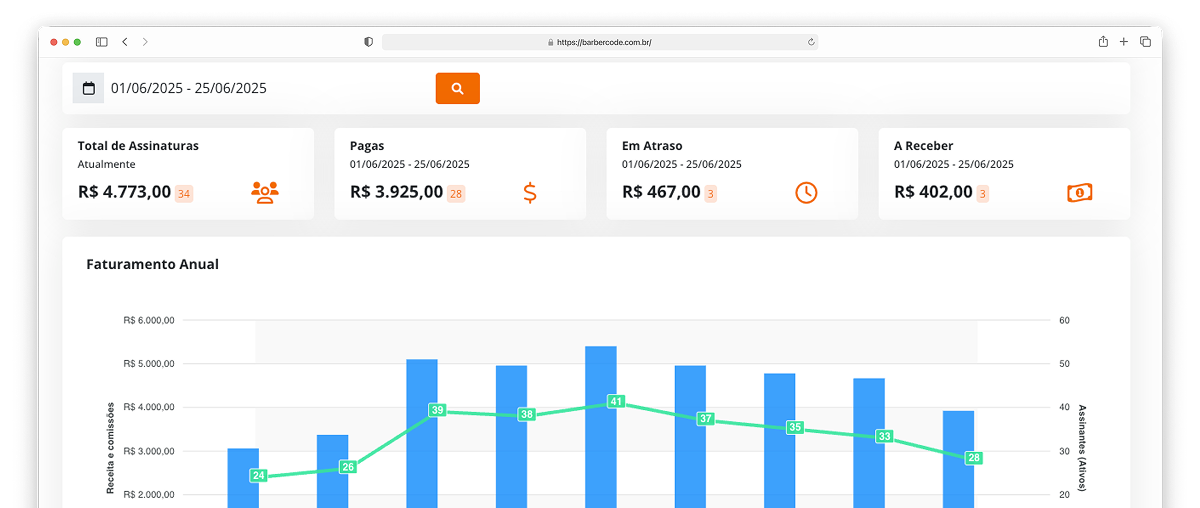Click the browser forward arrow
1200x508 pixels.
coord(145,42)
